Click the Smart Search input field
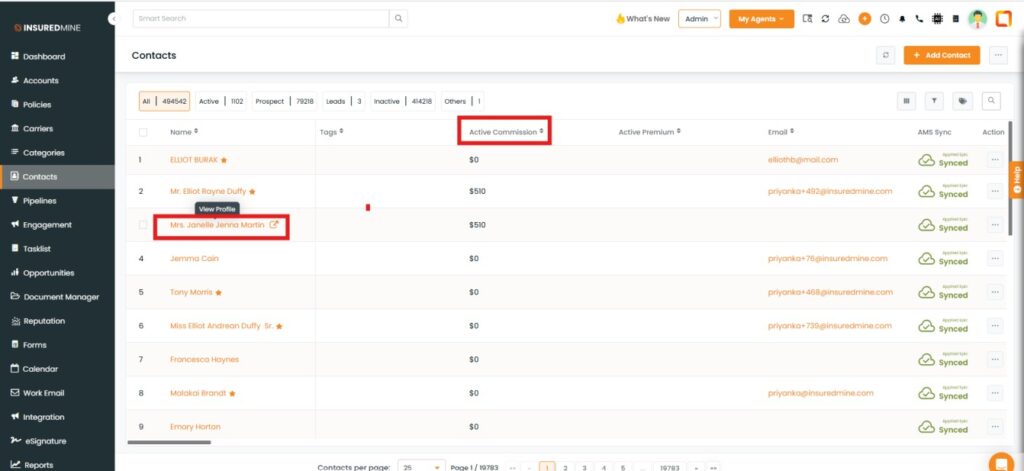Screen dimensions: 1024x471 point(260,19)
